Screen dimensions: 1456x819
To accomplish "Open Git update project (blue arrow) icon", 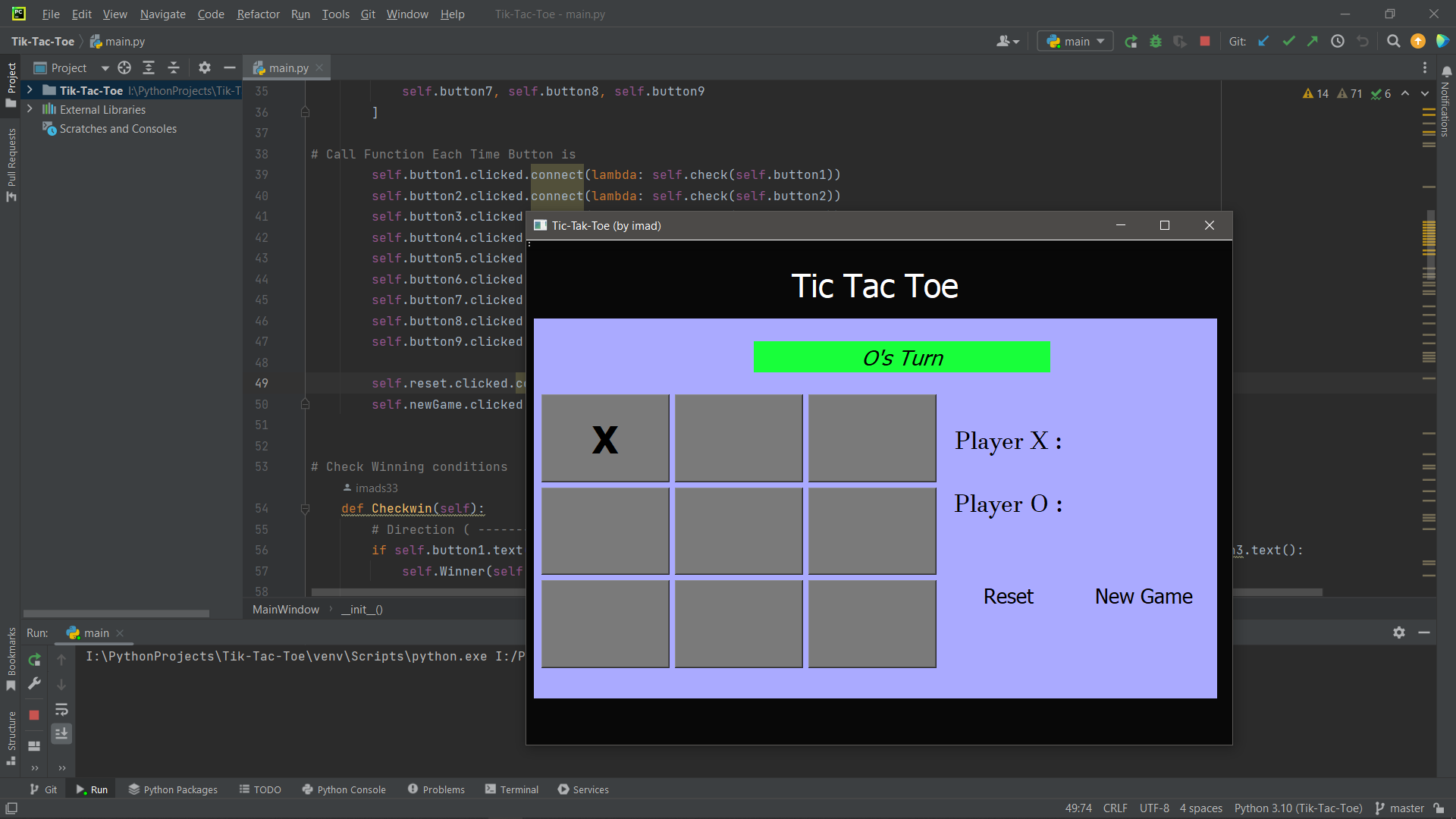I will (1263, 41).
